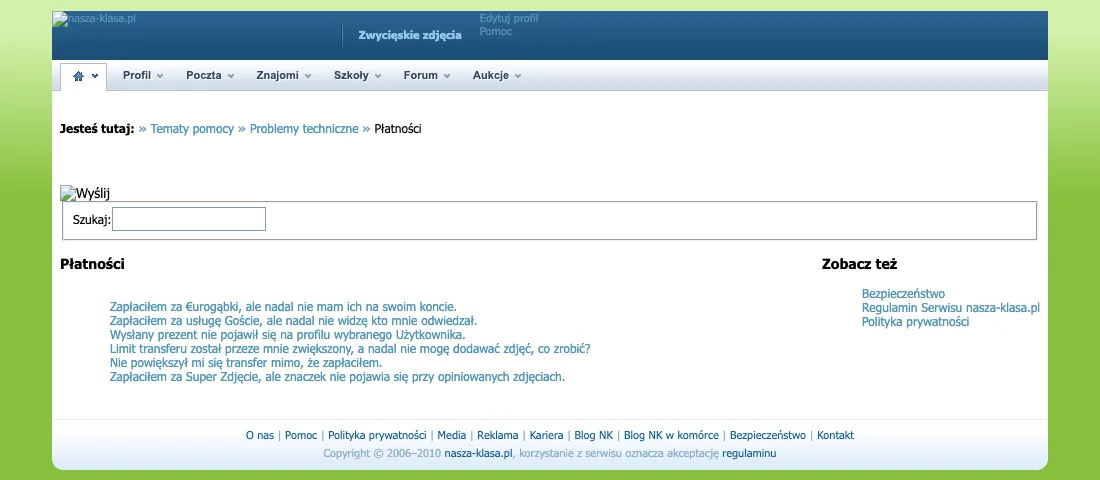Image resolution: width=1100 pixels, height=480 pixels.
Task: Expand the home tab dropdown arrow
Action: pyautogui.click(x=95, y=76)
